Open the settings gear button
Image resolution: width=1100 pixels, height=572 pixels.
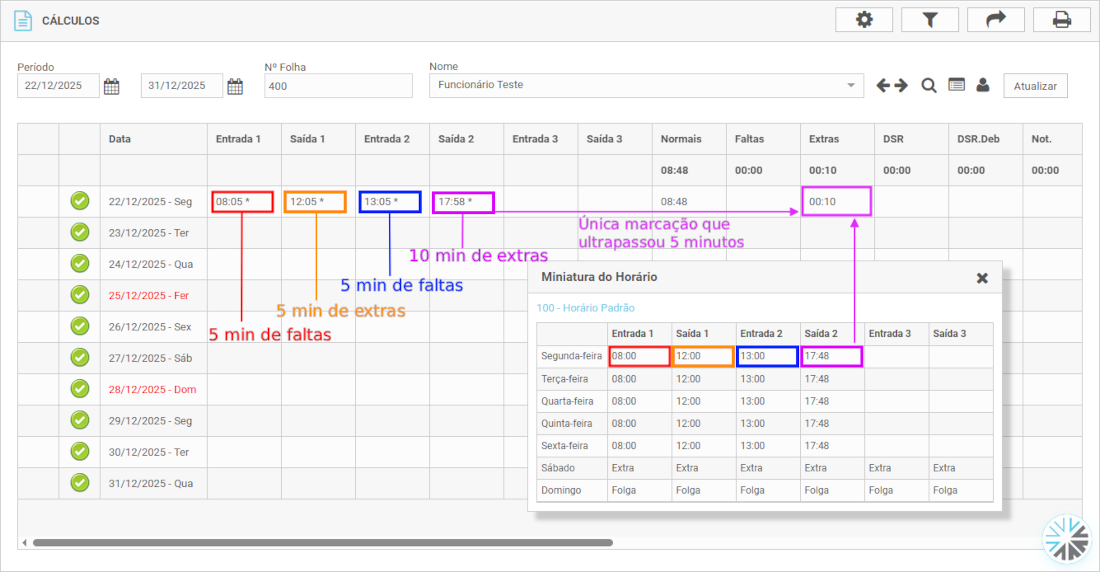pos(864,20)
